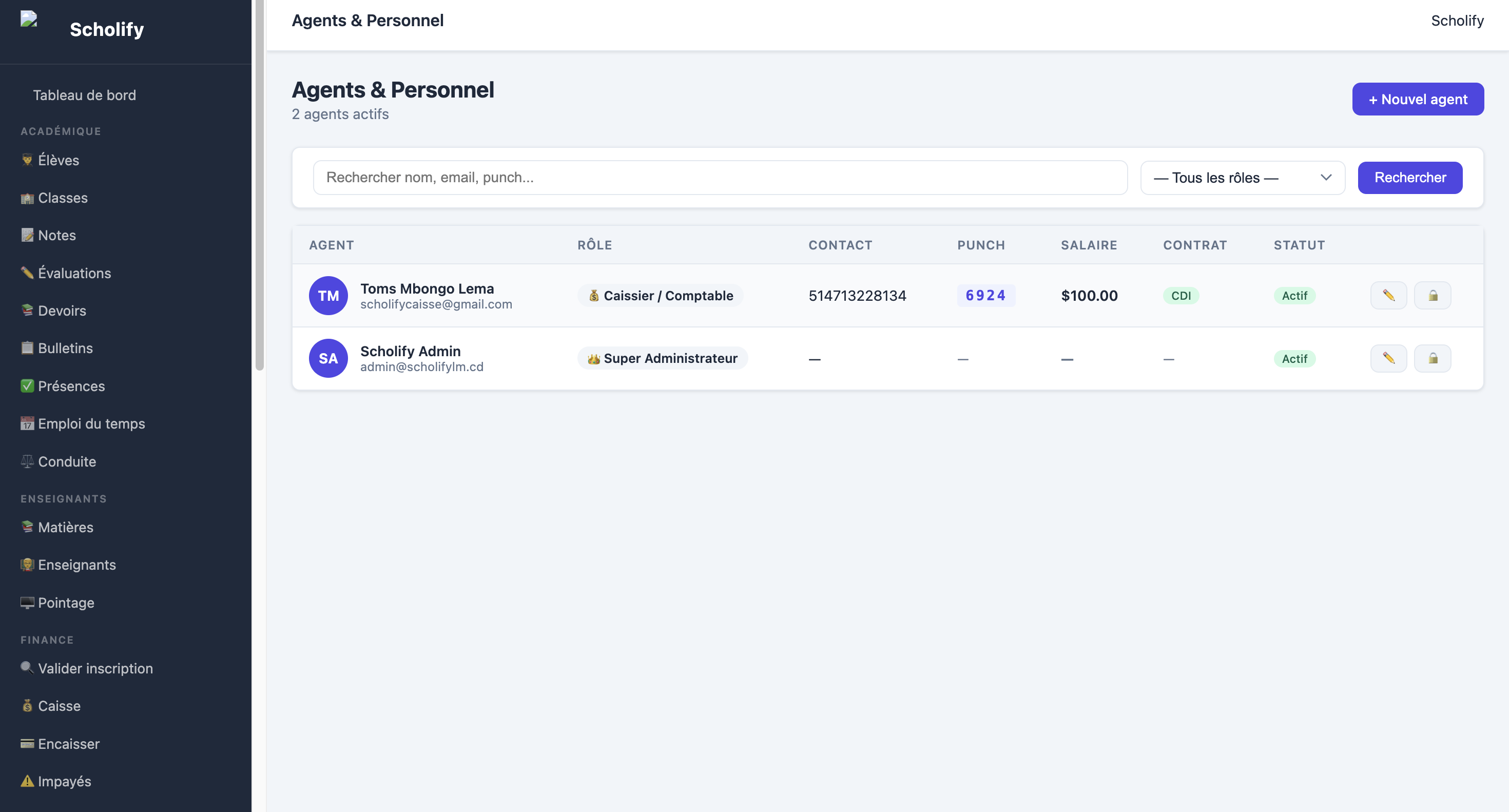
Task: Open Valider inscription magnifier icon
Action: click(27, 668)
